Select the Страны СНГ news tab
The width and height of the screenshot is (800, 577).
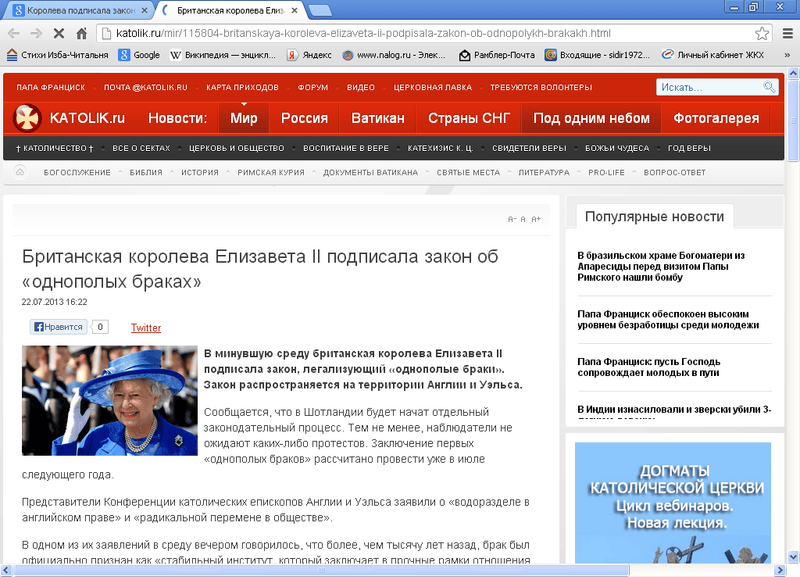pyautogui.click(x=469, y=118)
